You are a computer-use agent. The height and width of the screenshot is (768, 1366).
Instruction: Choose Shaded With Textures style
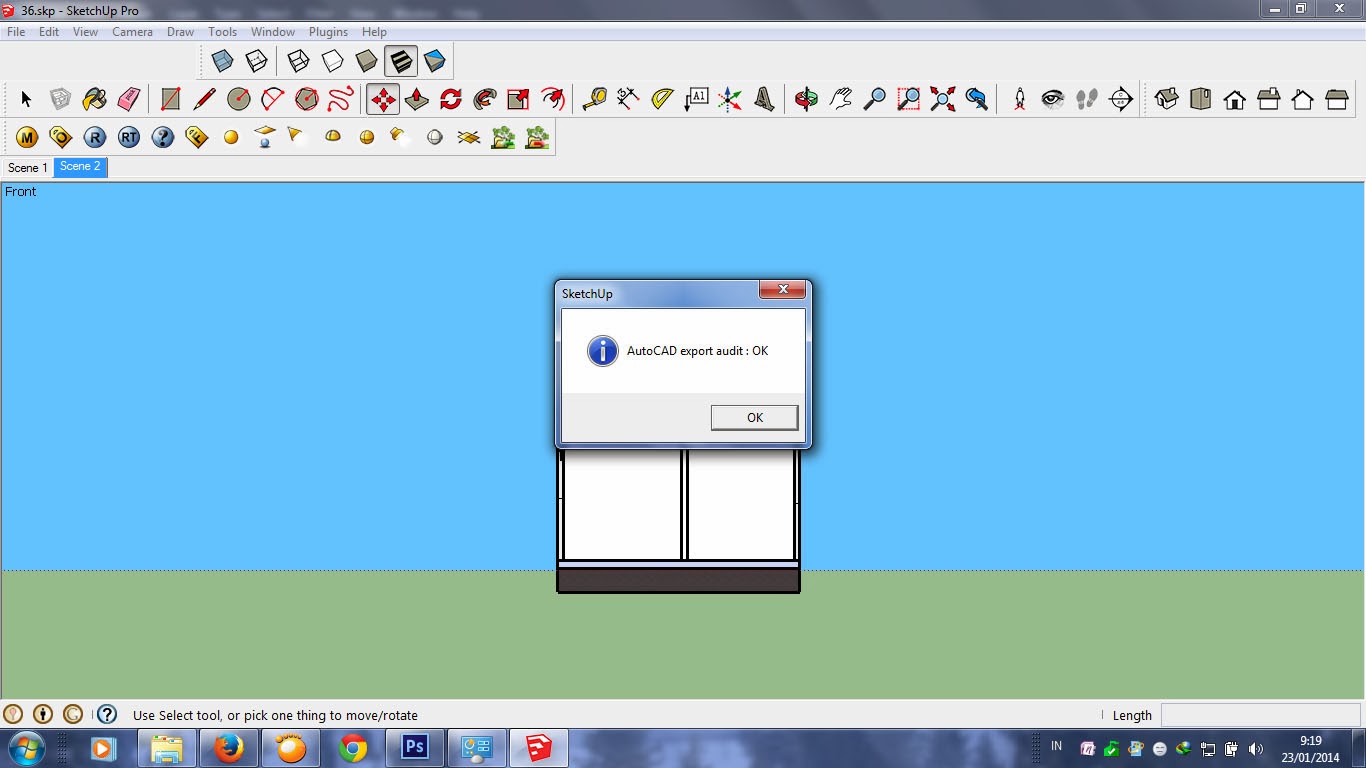(401, 61)
